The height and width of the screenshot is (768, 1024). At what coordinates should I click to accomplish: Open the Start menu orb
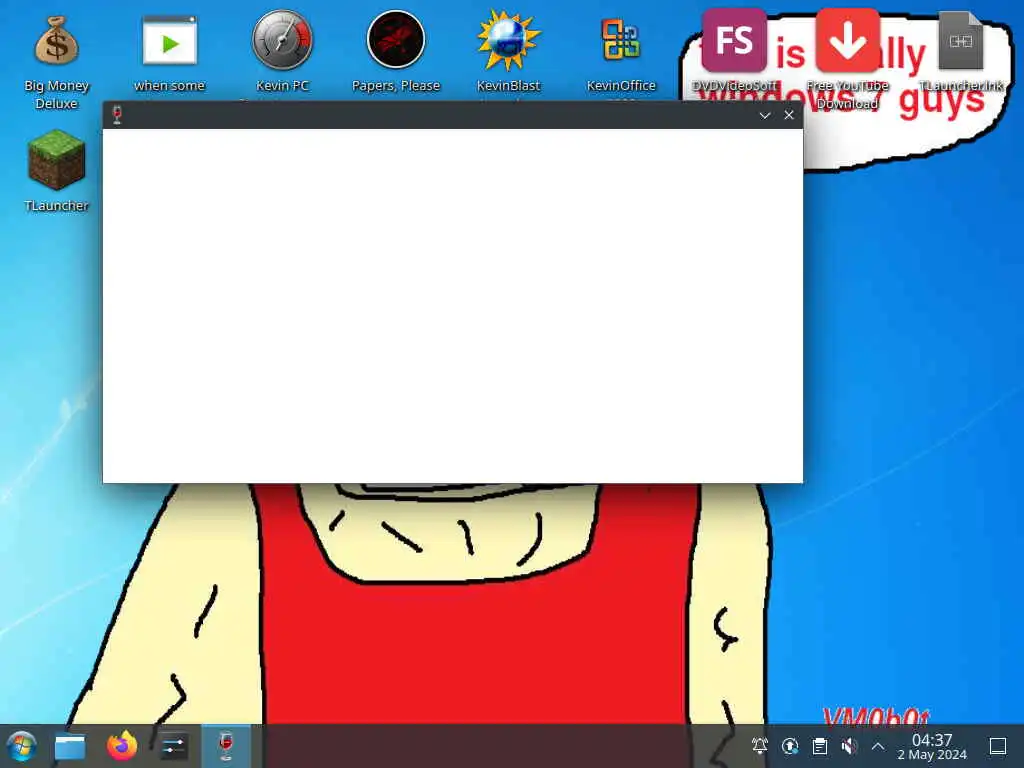[x=22, y=746]
